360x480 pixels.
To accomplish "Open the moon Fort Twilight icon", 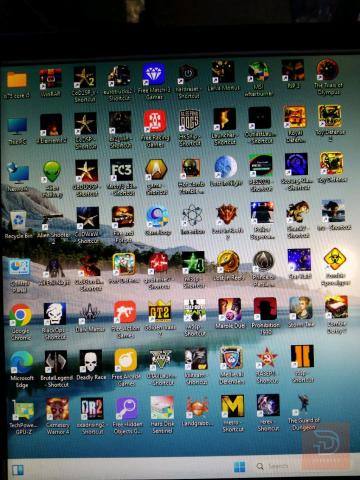I will pyautogui.click(x=225, y=166).
